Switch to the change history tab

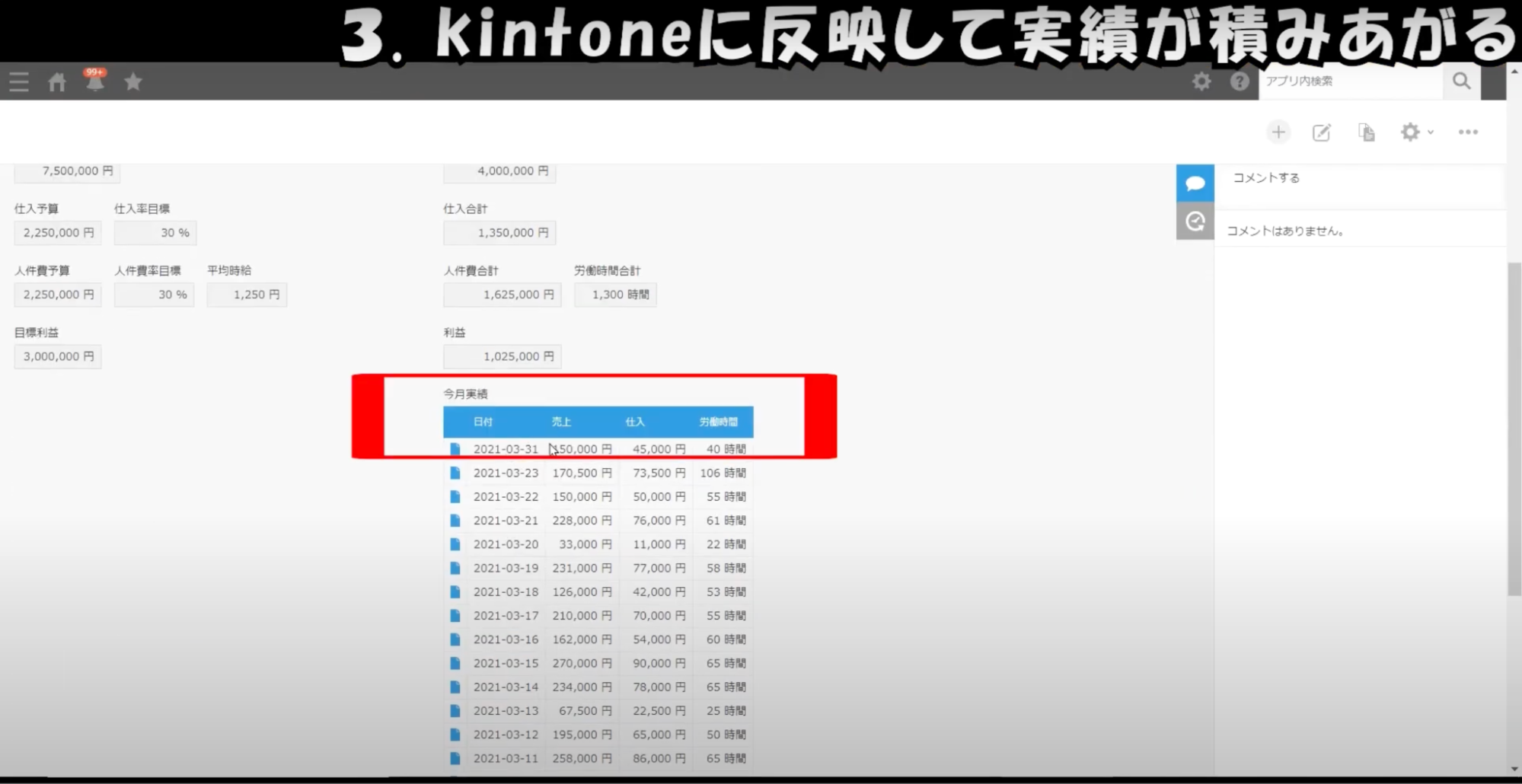(x=1195, y=221)
